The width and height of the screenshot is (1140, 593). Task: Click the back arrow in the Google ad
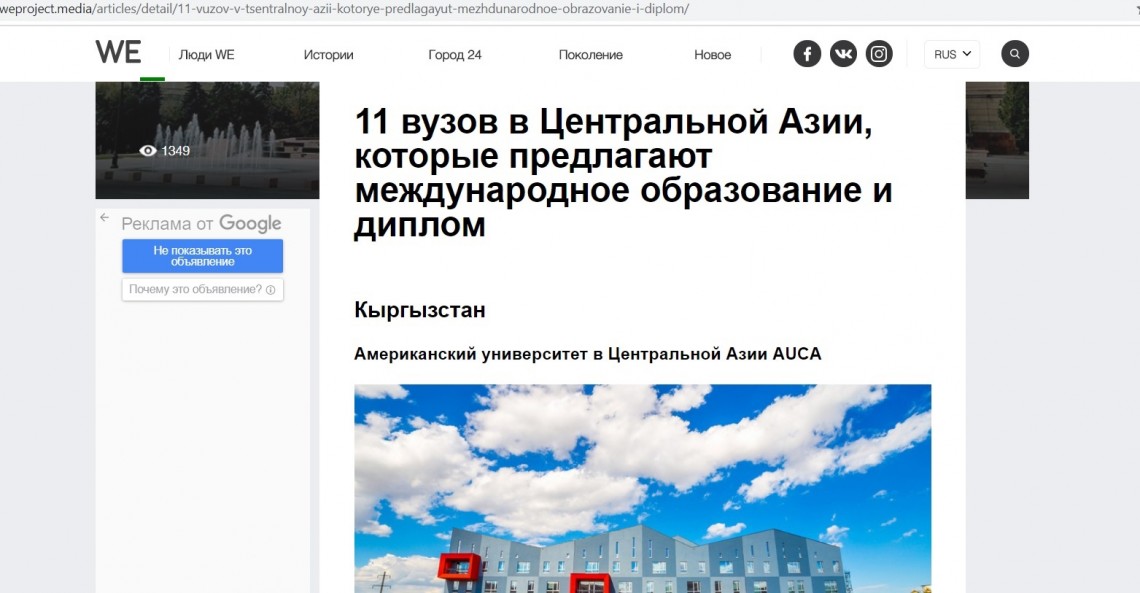pos(104,217)
